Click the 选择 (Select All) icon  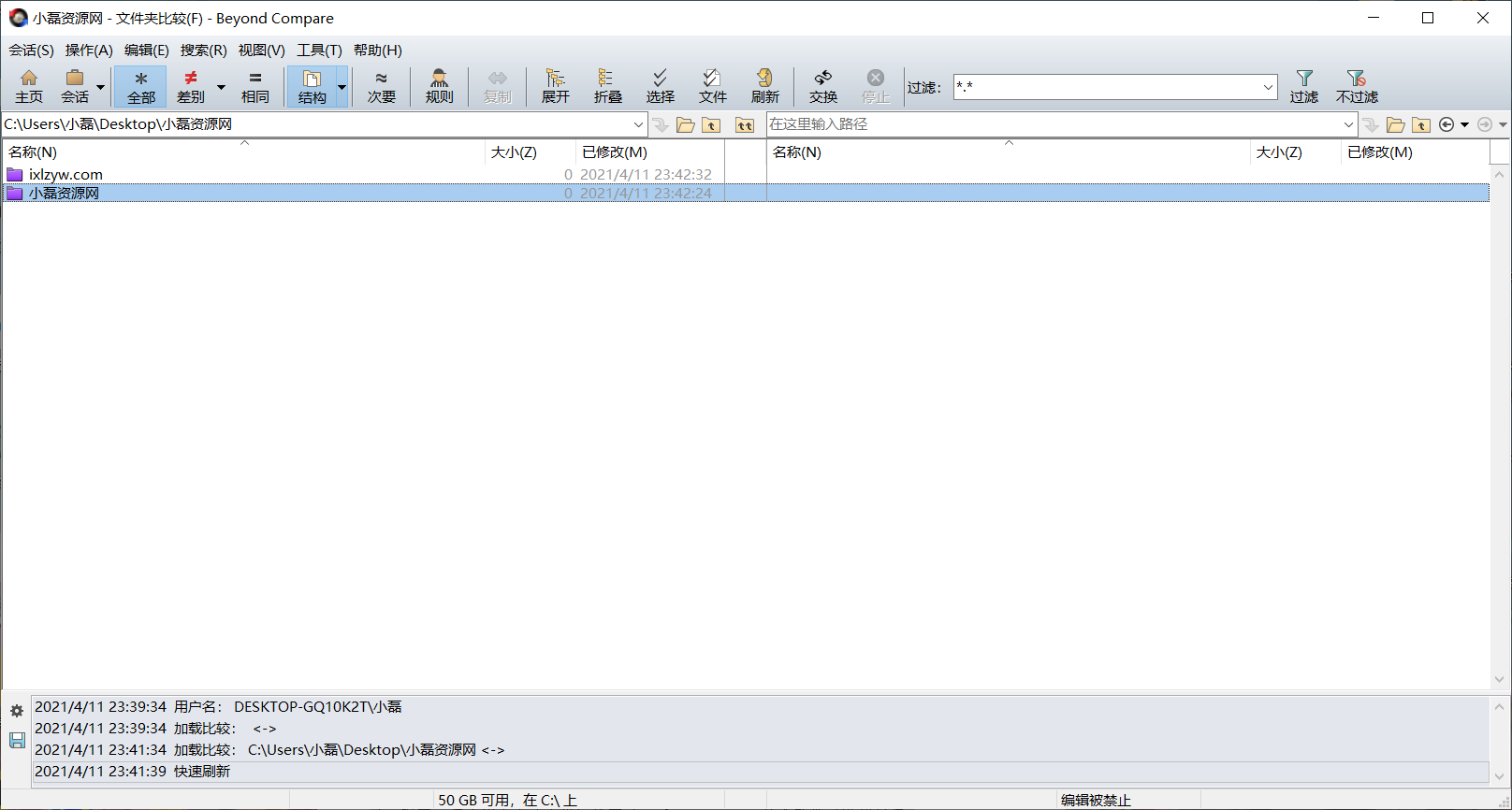point(661,86)
